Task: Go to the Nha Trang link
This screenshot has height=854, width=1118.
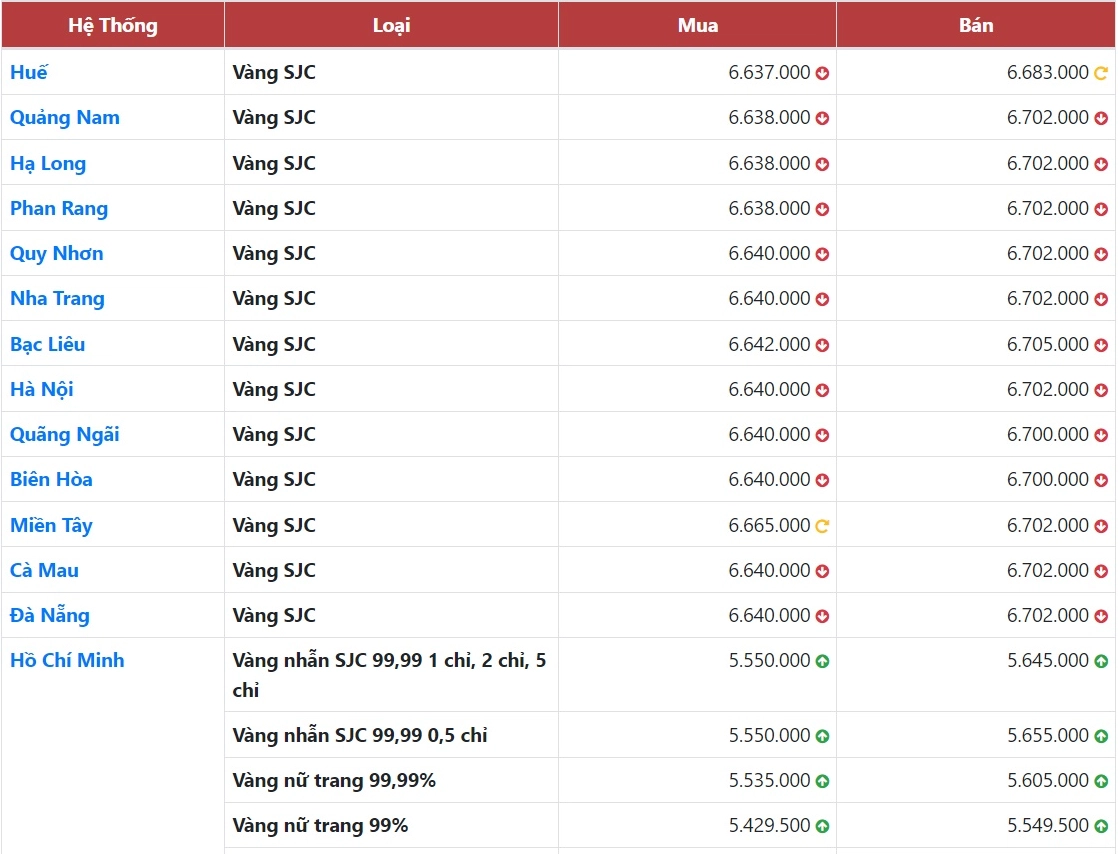Action: pos(57,299)
